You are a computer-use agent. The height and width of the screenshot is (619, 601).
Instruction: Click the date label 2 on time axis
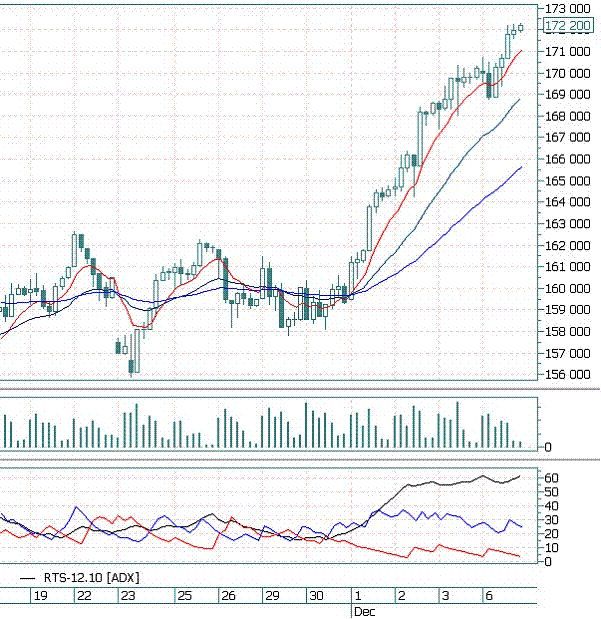click(x=402, y=596)
